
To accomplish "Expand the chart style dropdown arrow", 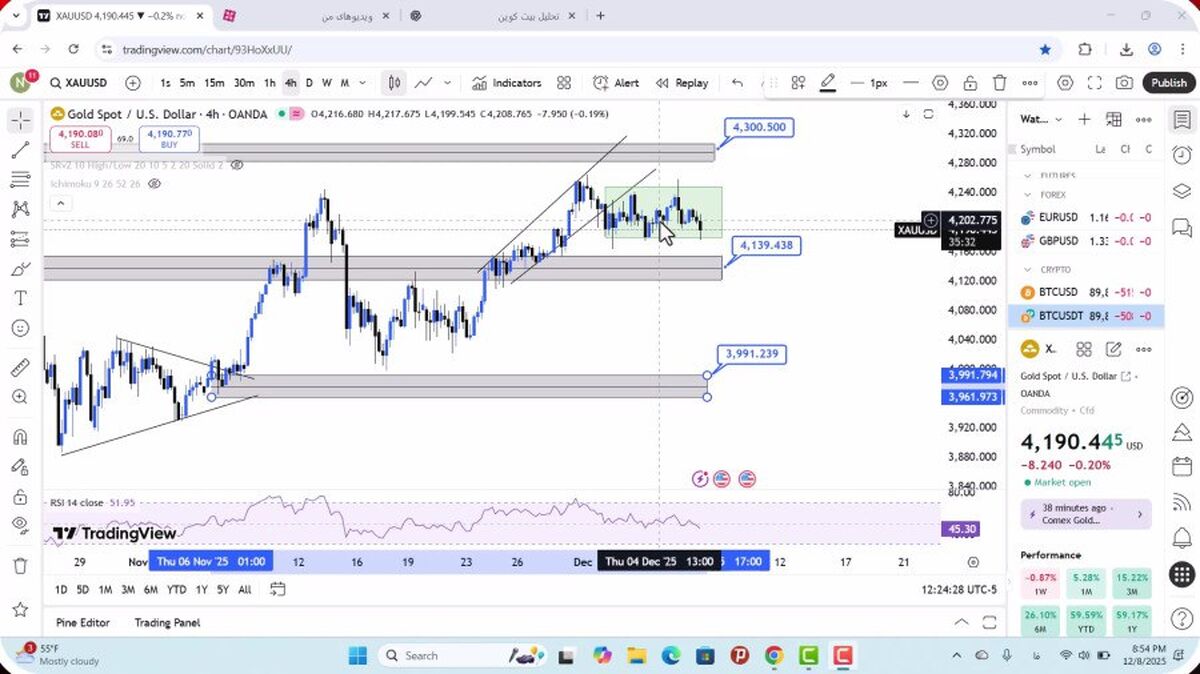I will tap(447, 83).
